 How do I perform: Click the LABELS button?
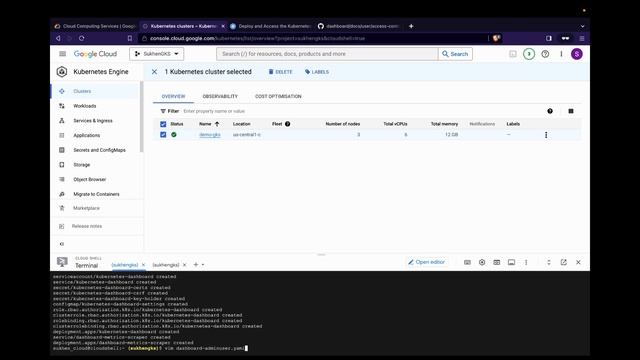tap(317, 72)
